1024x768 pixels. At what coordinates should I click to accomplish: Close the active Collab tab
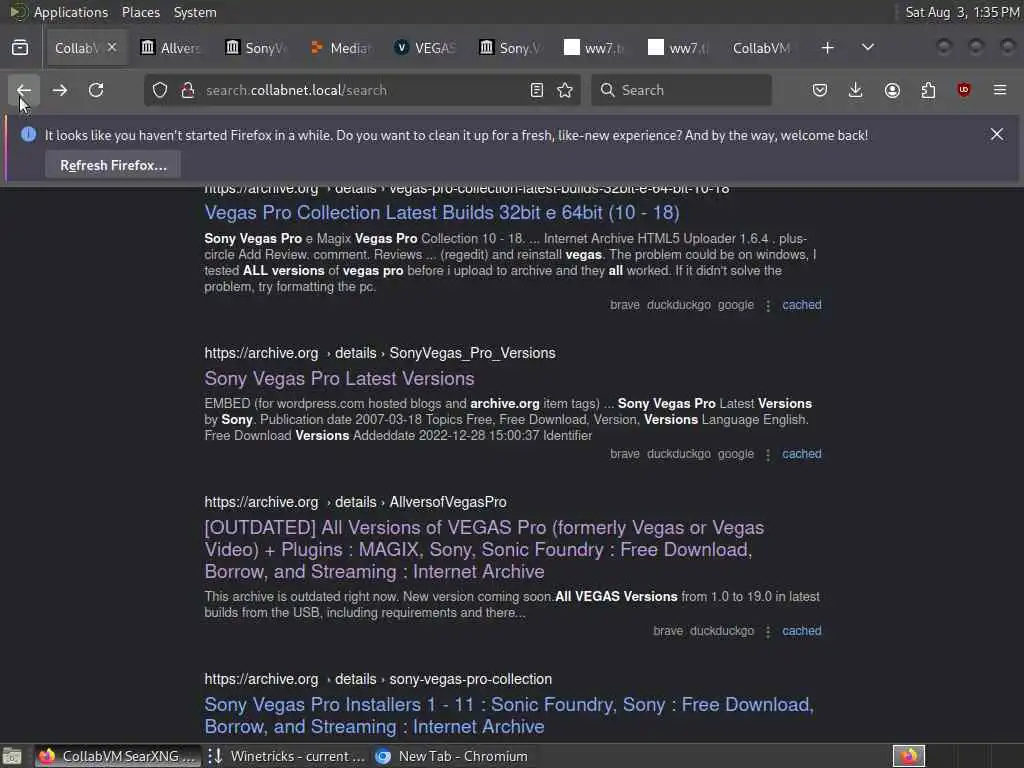tap(112, 47)
